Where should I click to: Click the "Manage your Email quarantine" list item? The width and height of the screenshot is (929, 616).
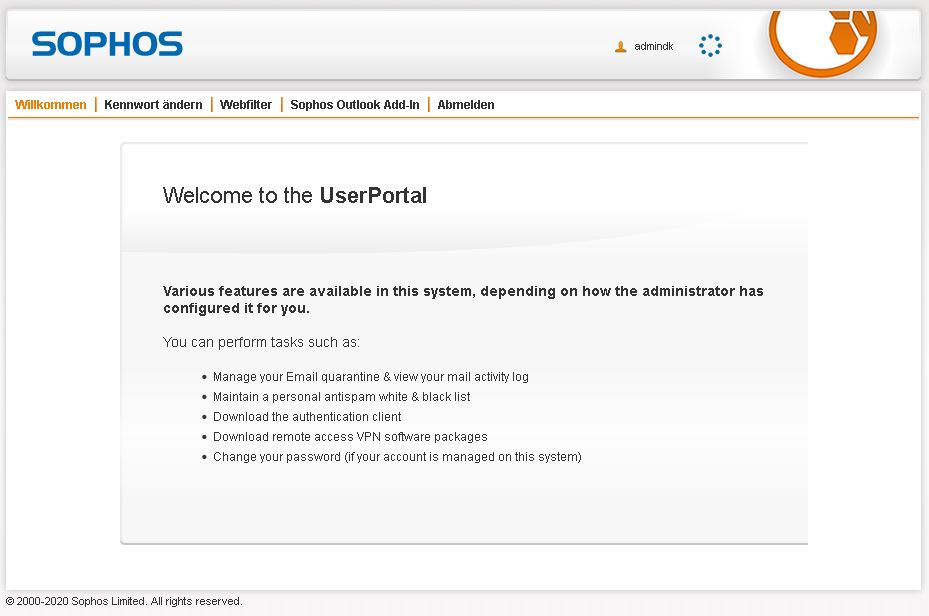pyautogui.click(x=370, y=377)
